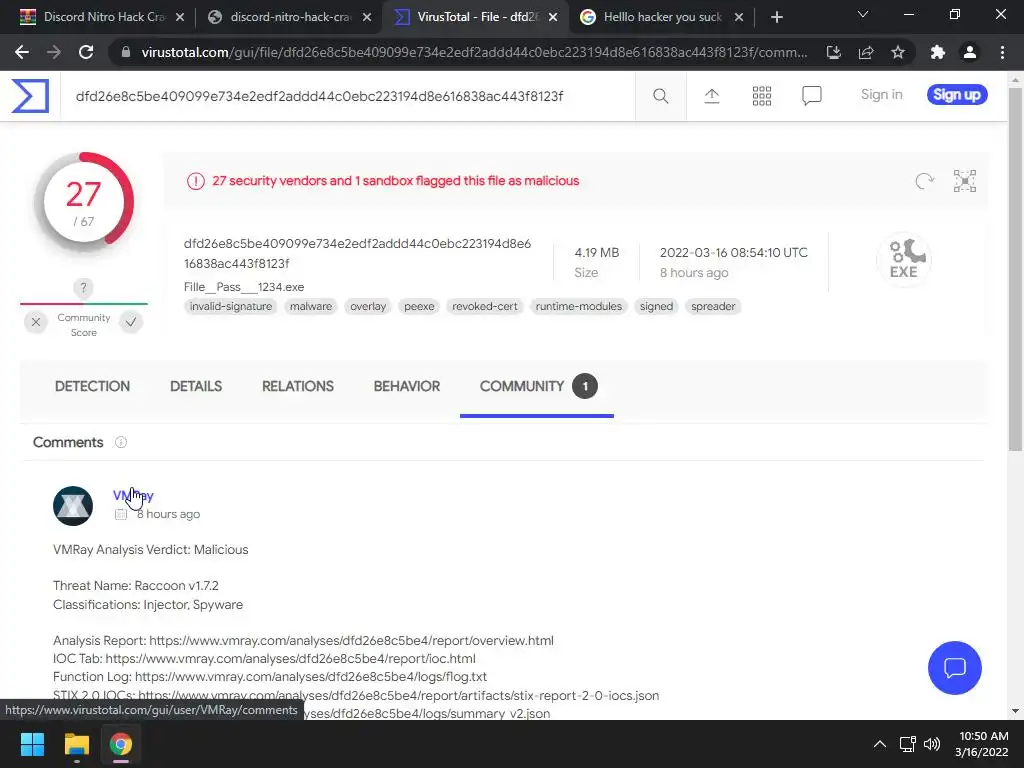Open the Chrome profile icon
This screenshot has height=768, width=1024.
970,52
